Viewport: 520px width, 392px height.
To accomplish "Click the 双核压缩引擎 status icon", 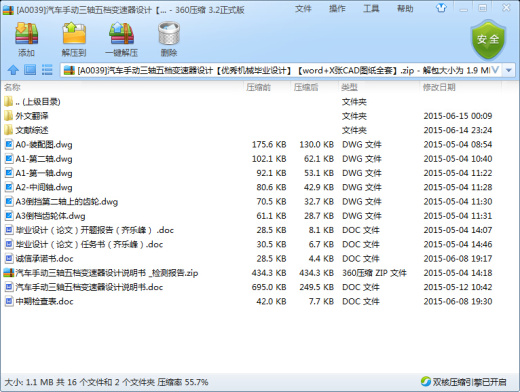I will 426,381.
